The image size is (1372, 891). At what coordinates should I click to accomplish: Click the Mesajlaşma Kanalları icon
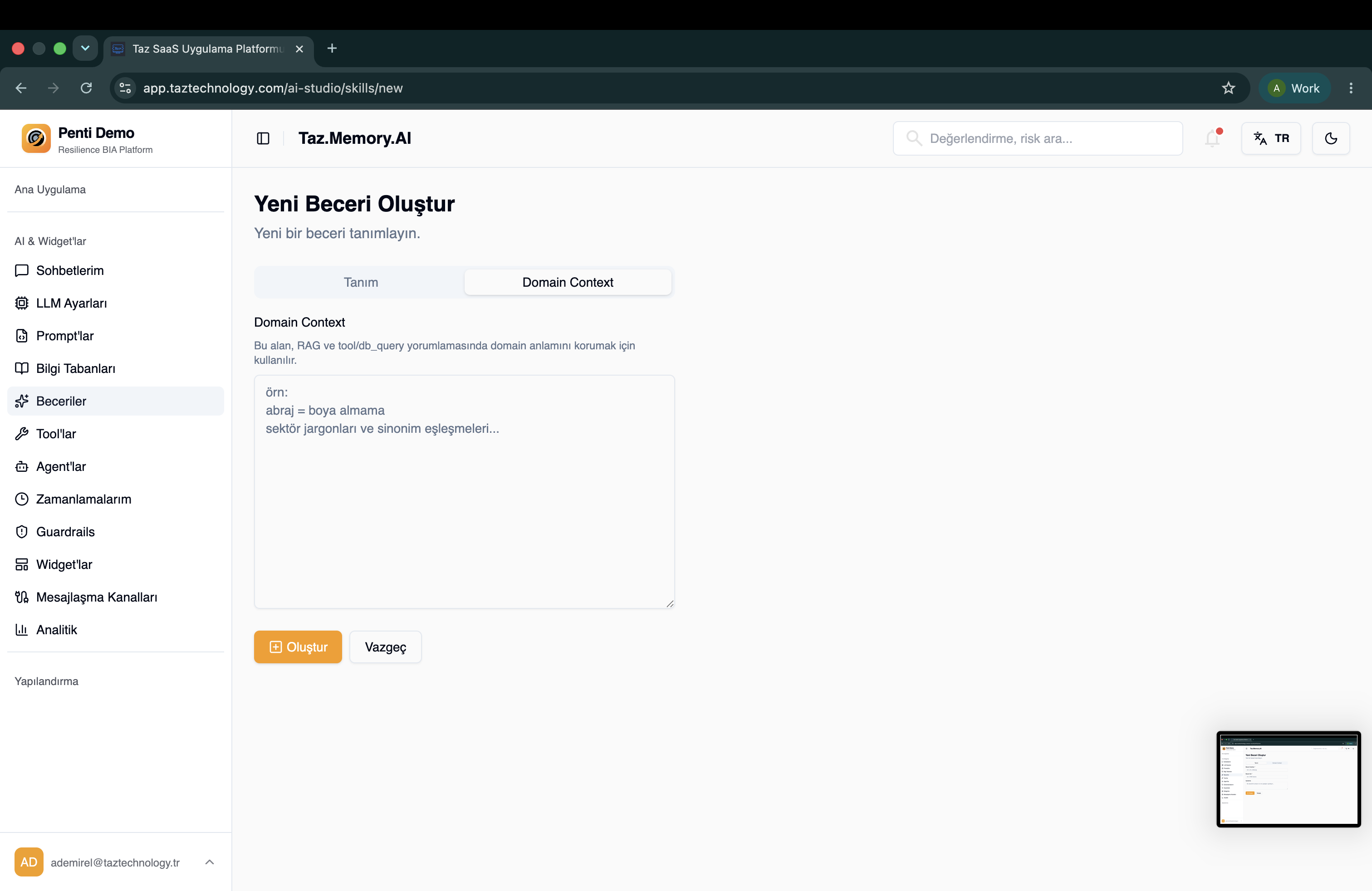point(22,597)
